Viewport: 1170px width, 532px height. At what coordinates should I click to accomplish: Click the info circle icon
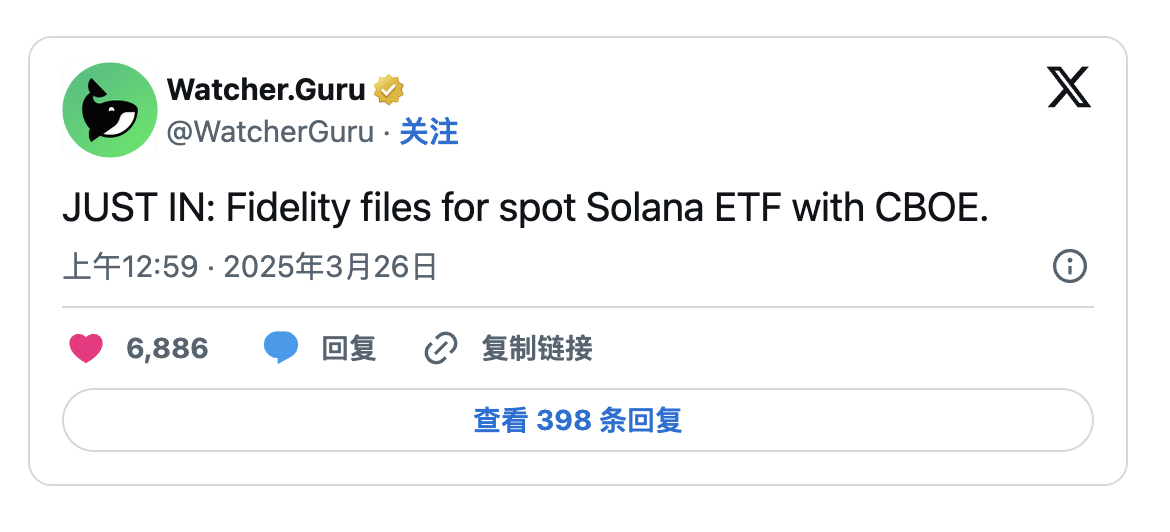[x=1070, y=267]
